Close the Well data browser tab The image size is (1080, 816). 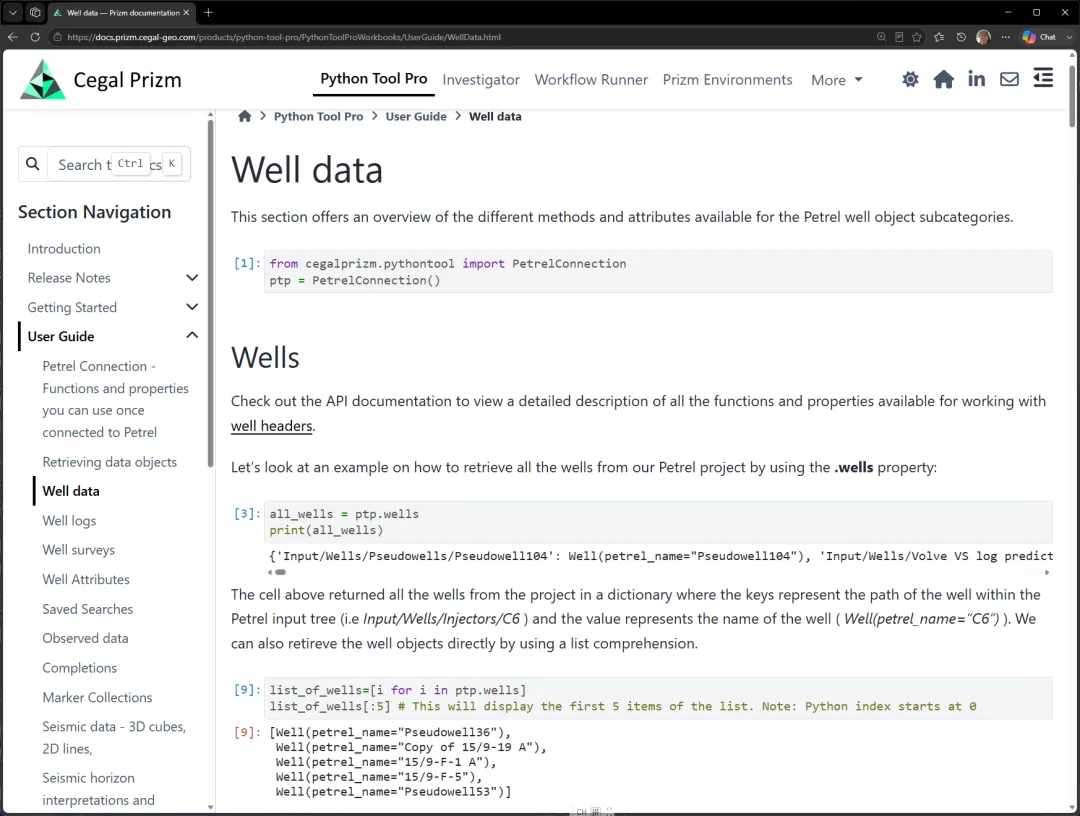[186, 12]
